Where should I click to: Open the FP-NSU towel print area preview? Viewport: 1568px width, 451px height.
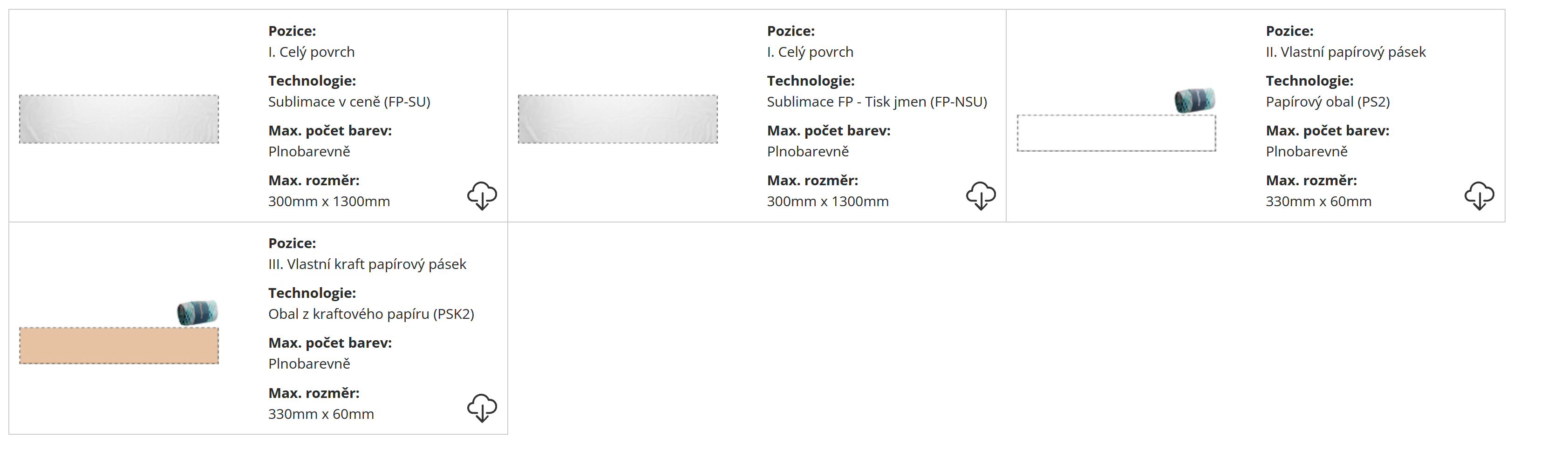[617, 119]
